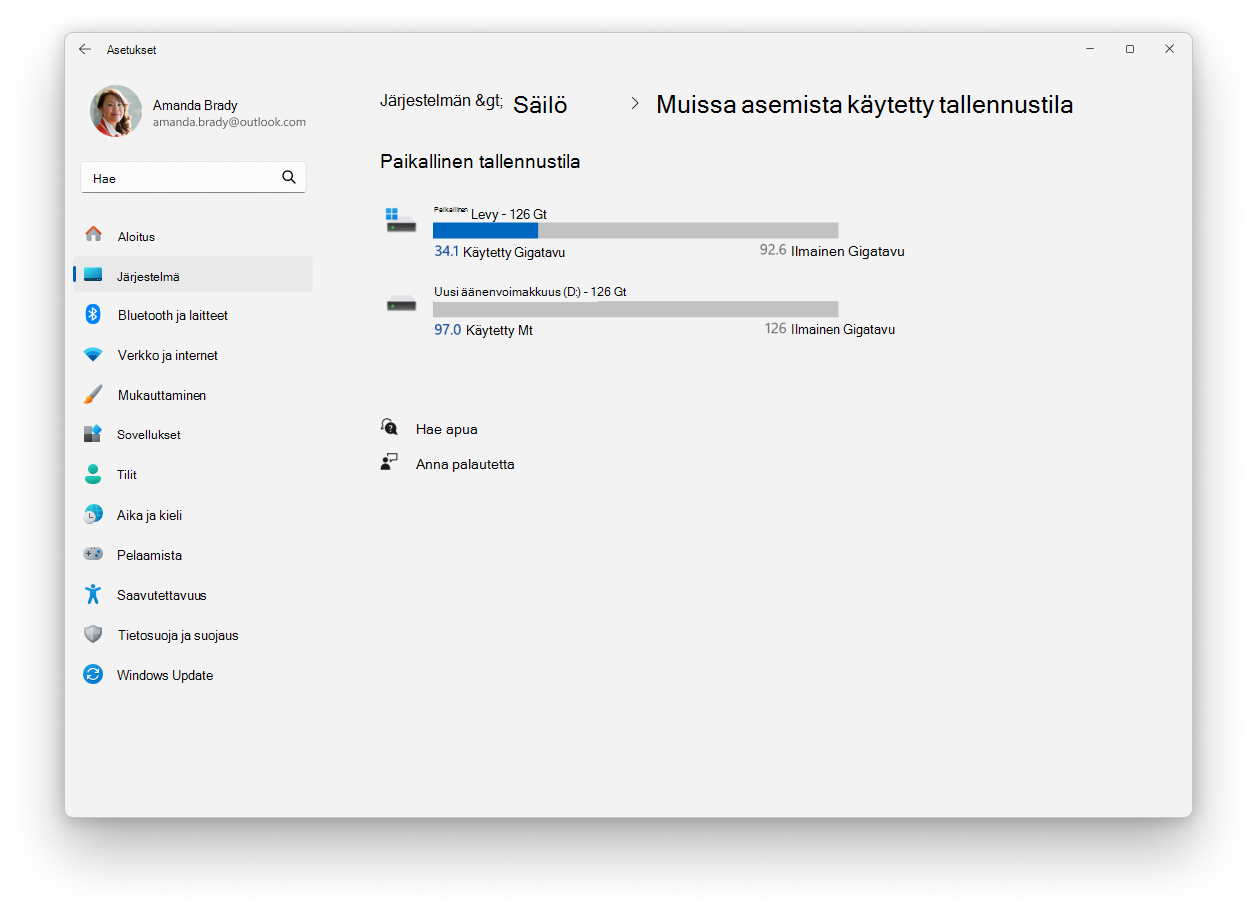Image resolution: width=1257 pixels, height=914 pixels.
Task: Click the Mukauttaminen paintbrush icon
Action: (x=93, y=394)
